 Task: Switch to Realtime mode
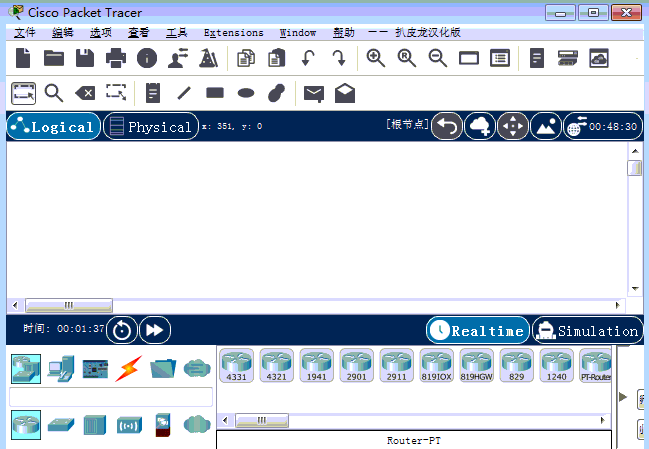478,330
